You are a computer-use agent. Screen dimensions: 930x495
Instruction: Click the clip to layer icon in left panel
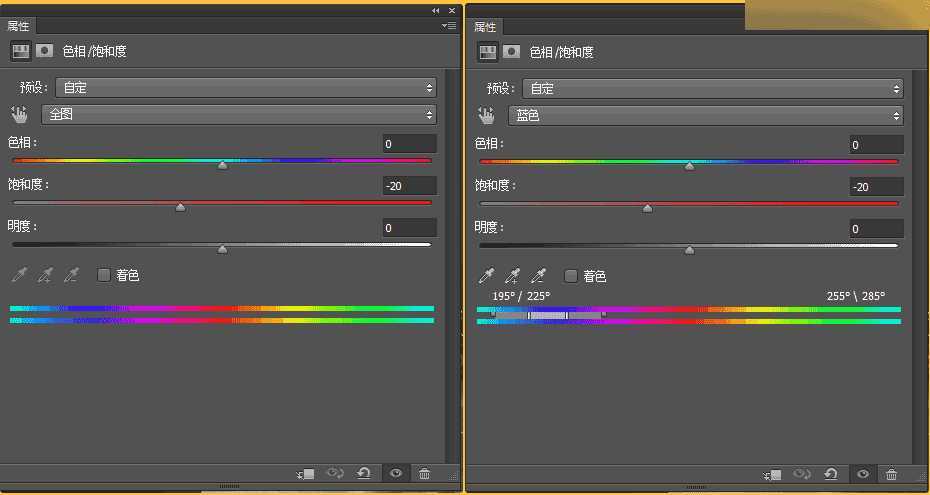coord(305,474)
